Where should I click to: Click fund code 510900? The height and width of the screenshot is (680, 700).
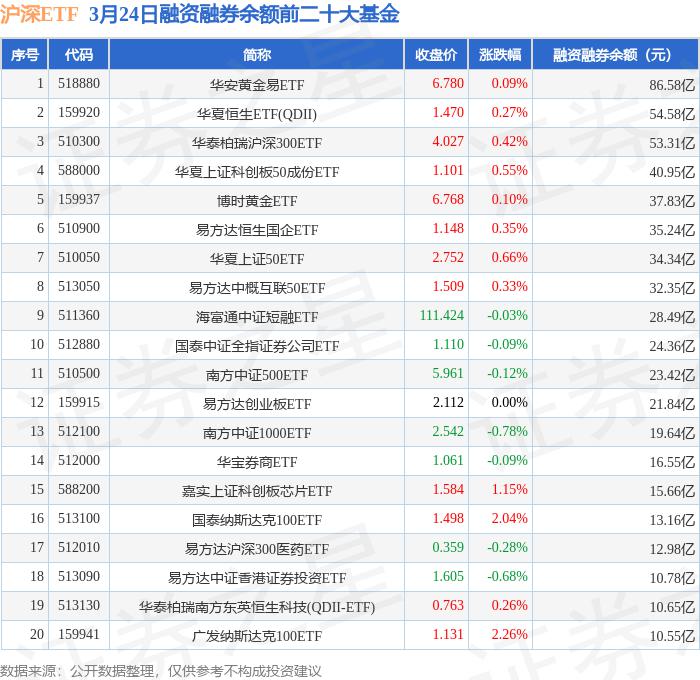point(79,229)
